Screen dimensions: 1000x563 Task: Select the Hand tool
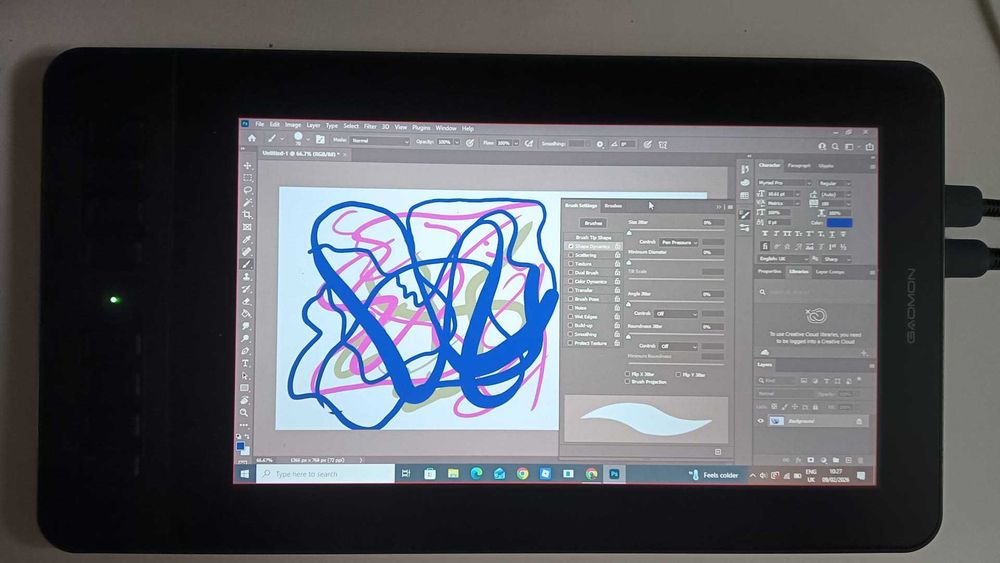point(245,400)
